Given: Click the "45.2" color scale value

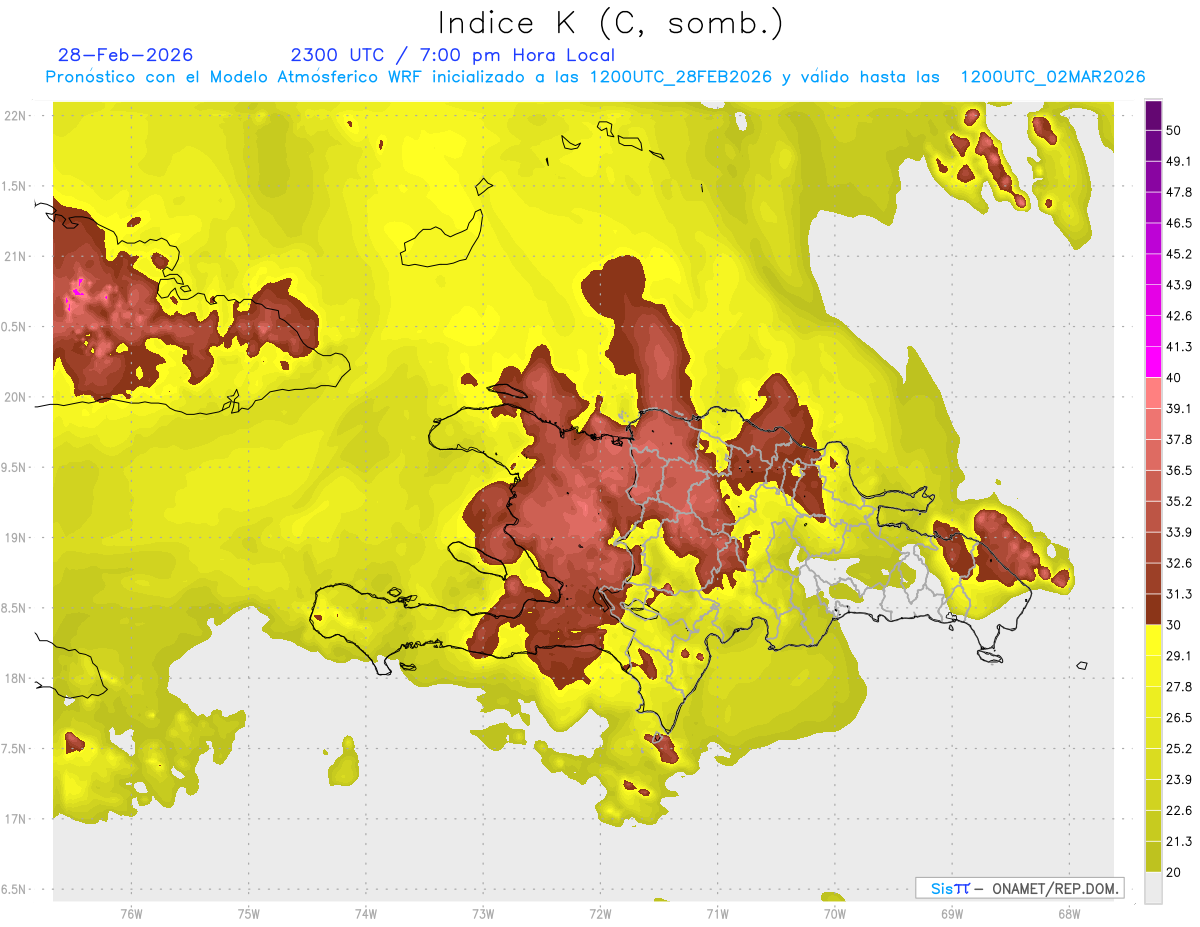Looking at the screenshot, I should coord(1179,254).
